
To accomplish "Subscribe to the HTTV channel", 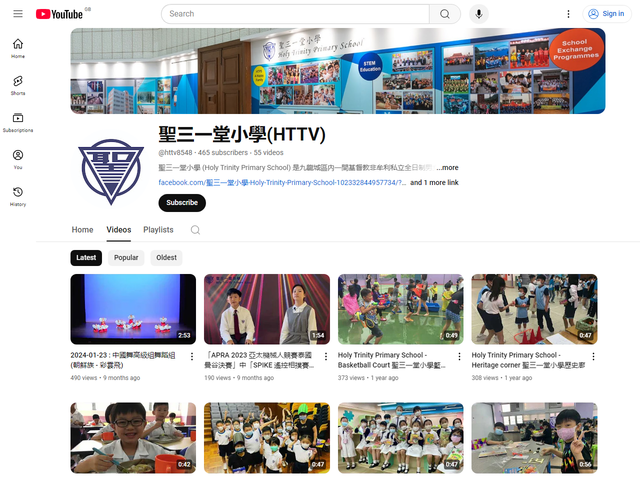I will [x=182, y=202].
